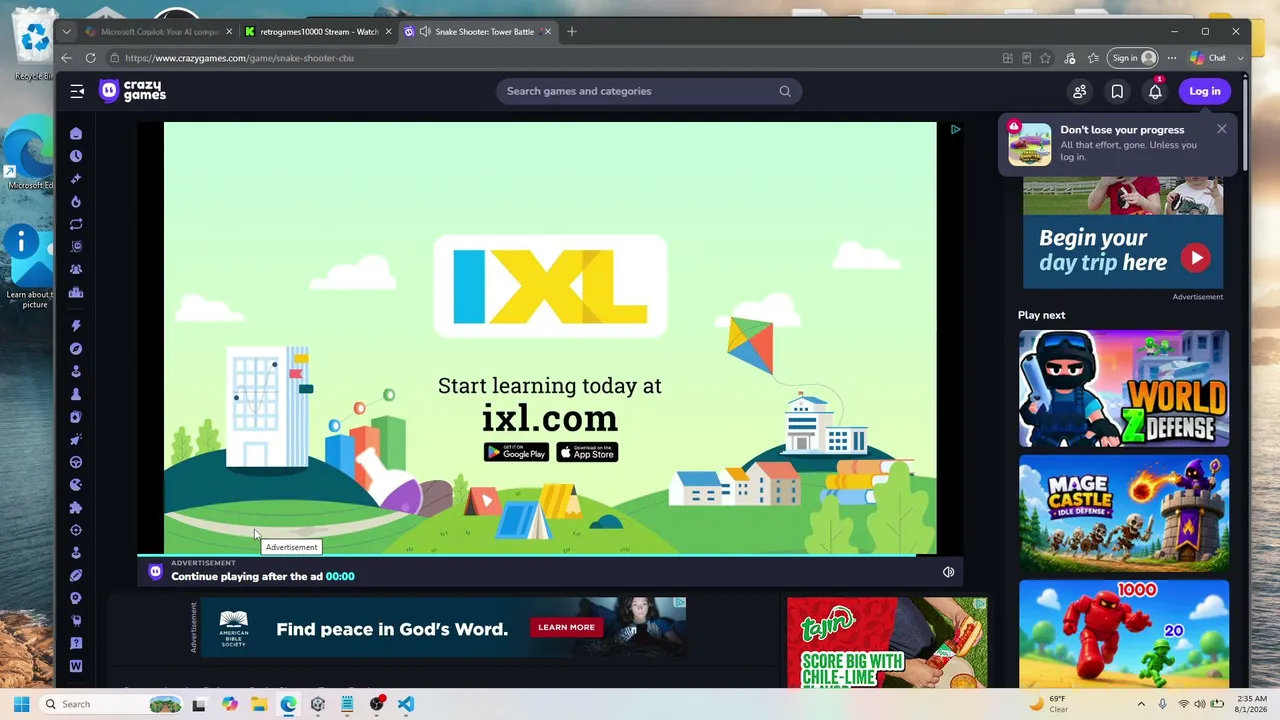
Task: Expand the dropdown arrow beside Copilot Chat
Action: tap(1241, 58)
